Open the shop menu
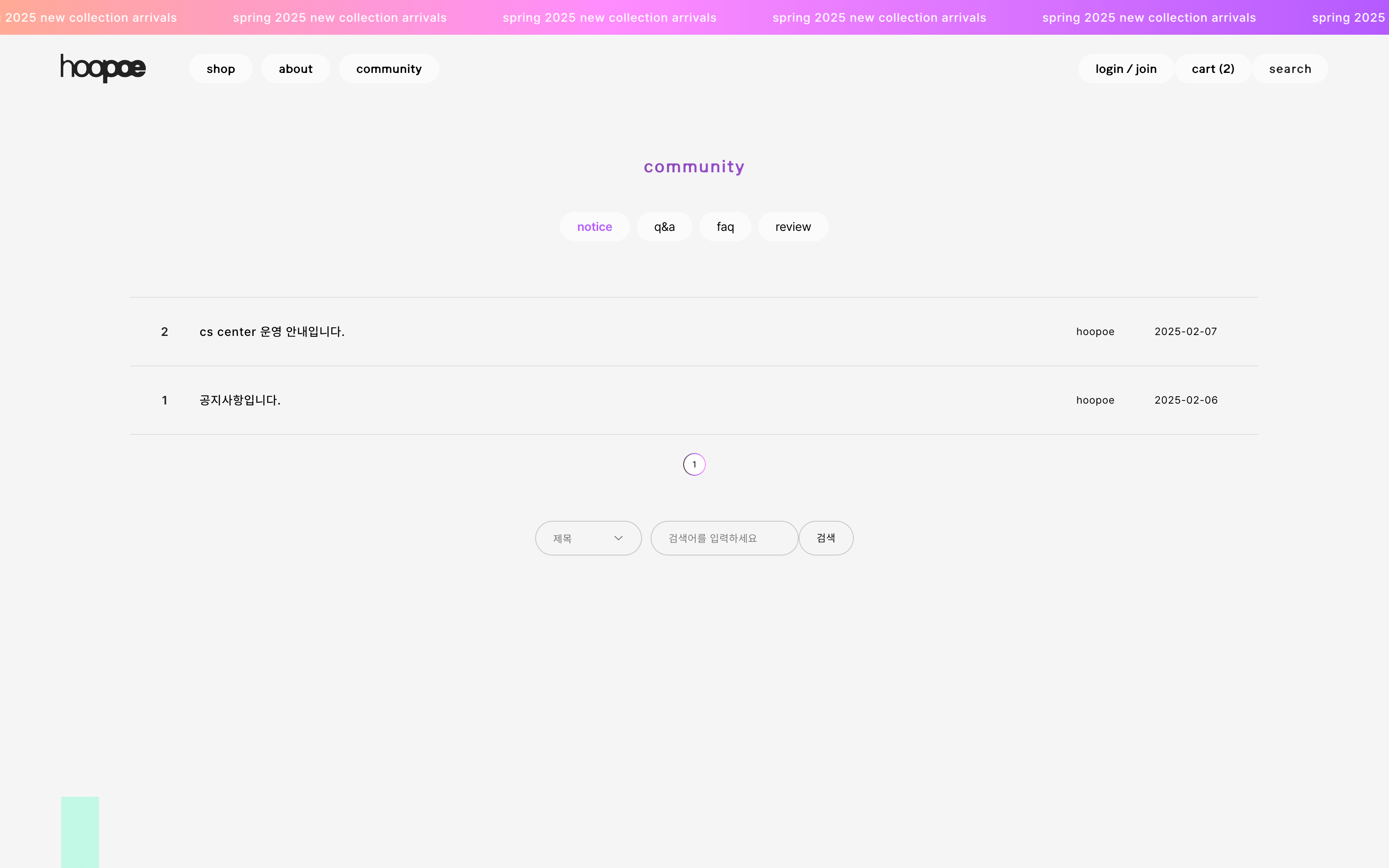Viewport: 1389px width, 868px height. coord(221,69)
